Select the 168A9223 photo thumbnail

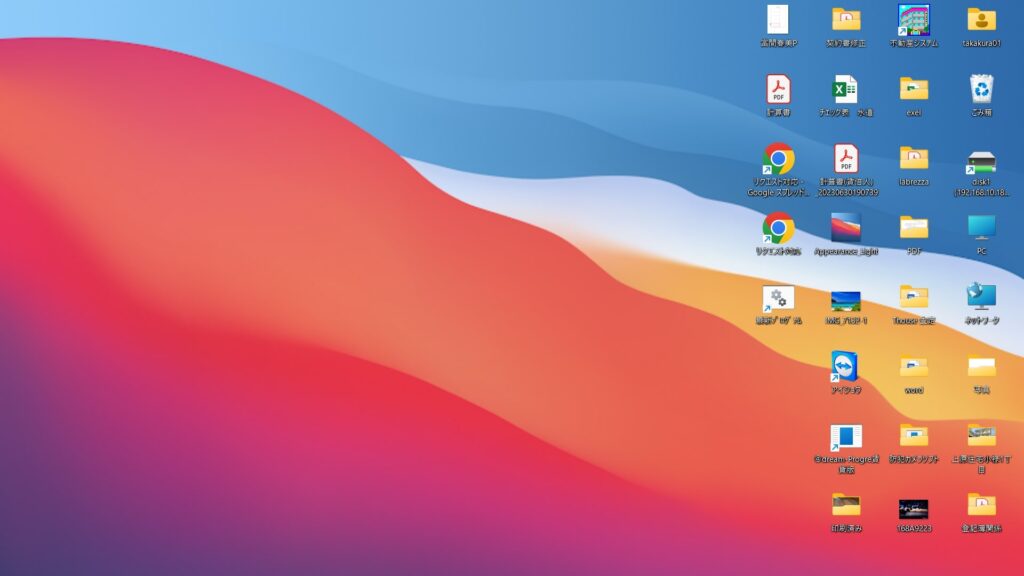click(x=913, y=508)
